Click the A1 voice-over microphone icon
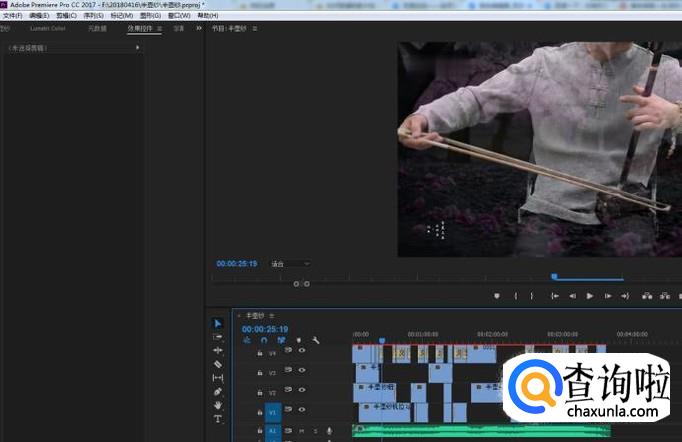Viewport: 682px width, 442px height. [x=329, y=431]
